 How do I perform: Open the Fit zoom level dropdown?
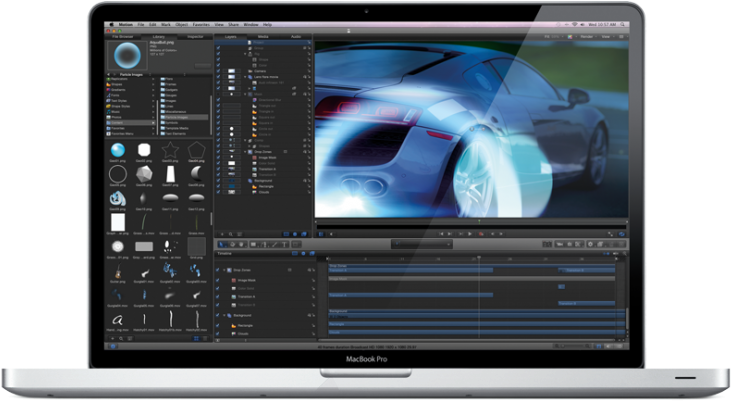coord(554,36)
